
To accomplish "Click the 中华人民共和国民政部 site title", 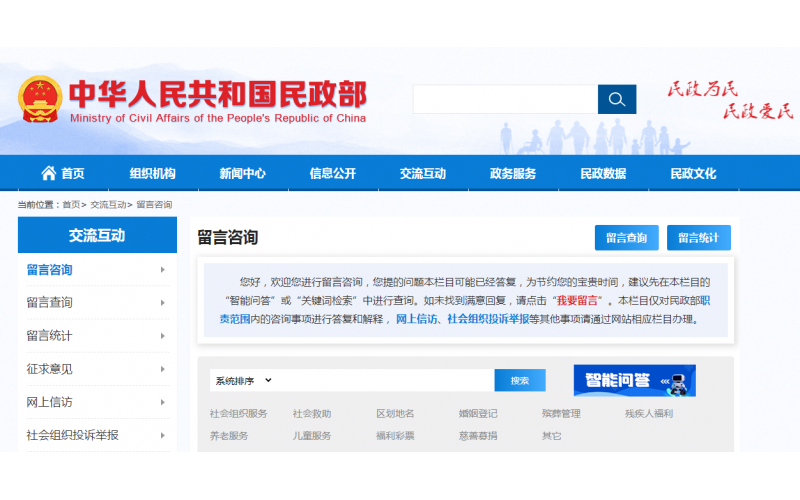I will (x=218, y=94).
